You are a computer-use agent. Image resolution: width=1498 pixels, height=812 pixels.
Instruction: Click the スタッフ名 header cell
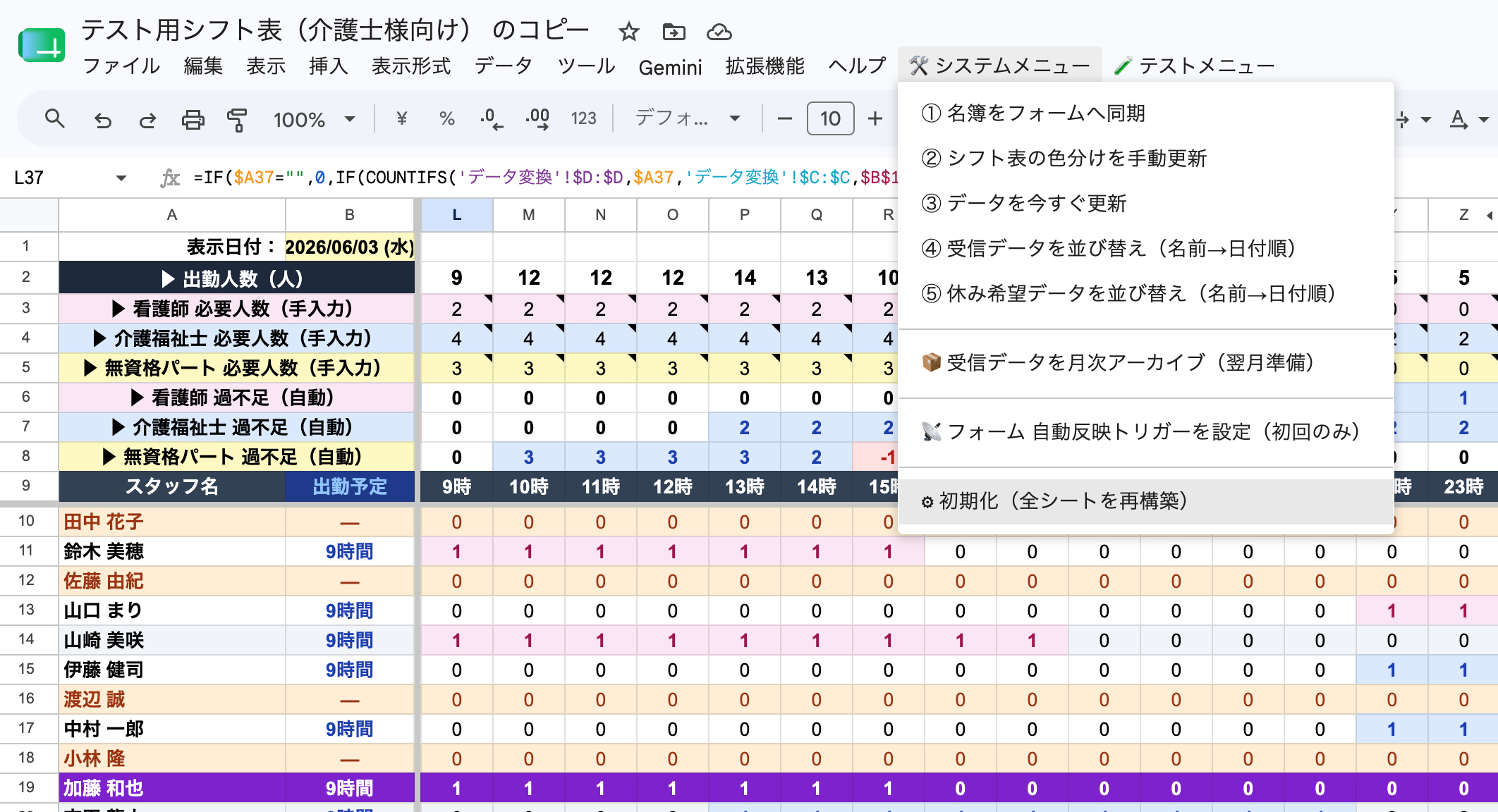coord(171,486)
